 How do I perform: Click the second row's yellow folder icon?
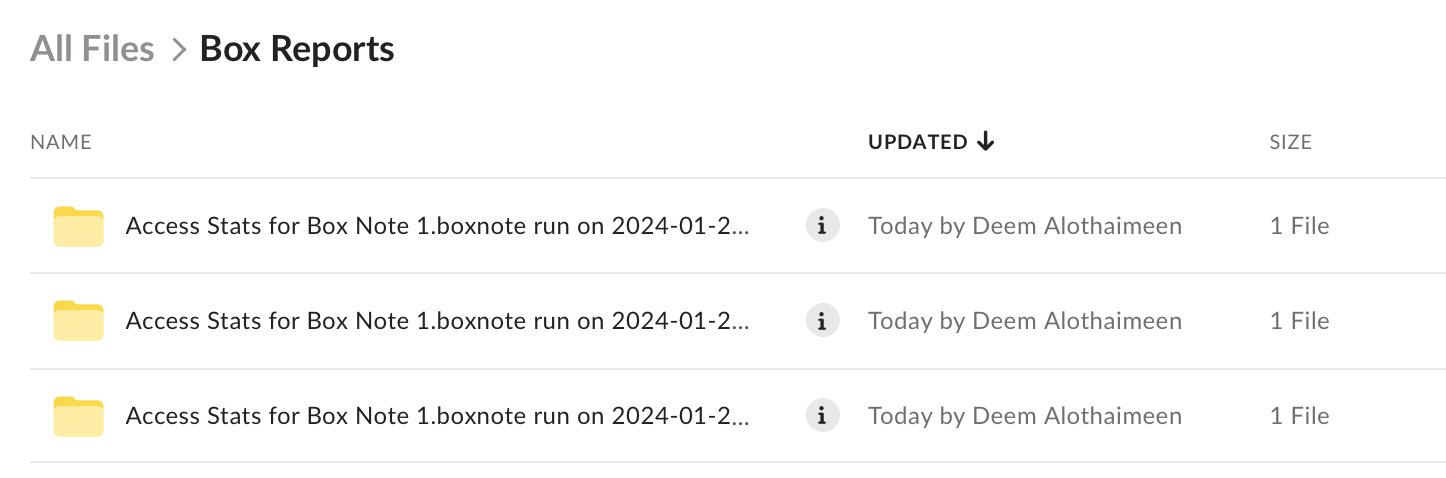coord(78,321)
